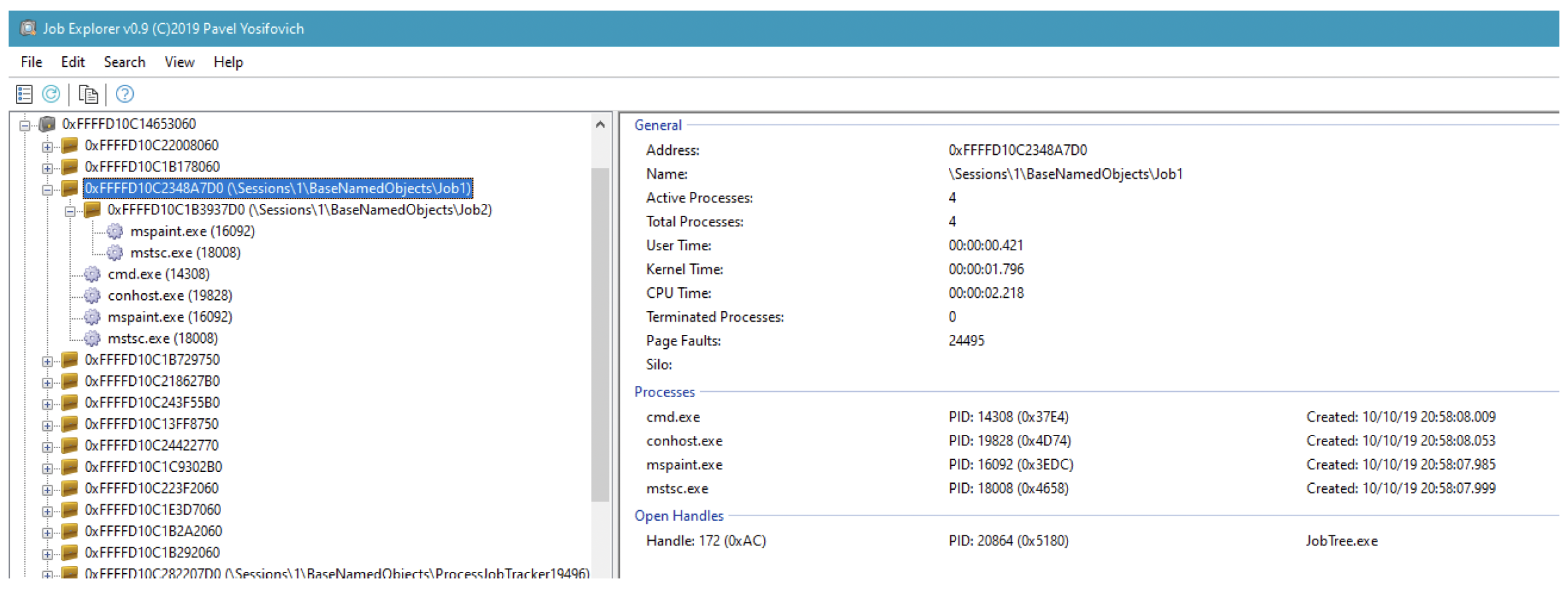
Task: Collapse the Job1 tree node
Action: click(x=47, y=190)
